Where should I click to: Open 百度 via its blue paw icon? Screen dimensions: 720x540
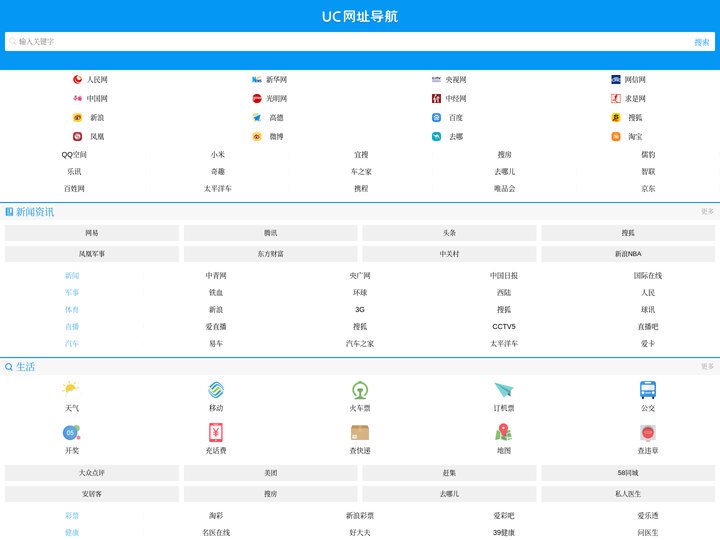point(436,118)
